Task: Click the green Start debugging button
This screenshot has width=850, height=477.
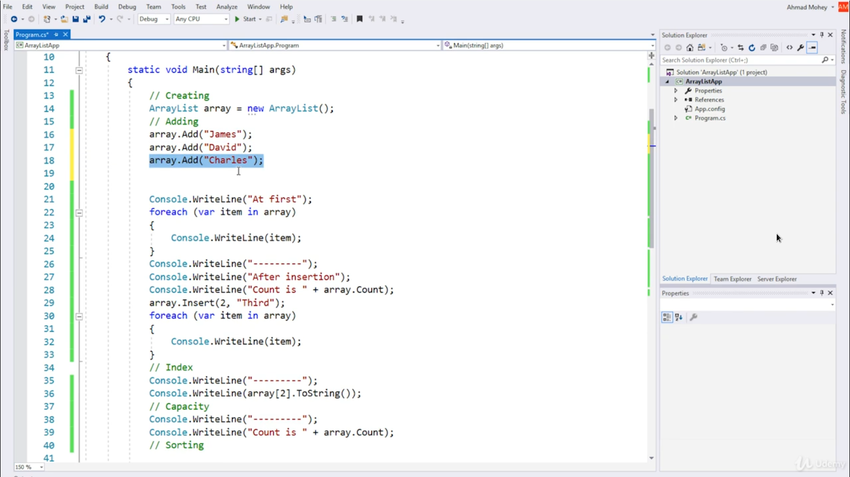Action: pyautogui.click(x=246, y=19)
